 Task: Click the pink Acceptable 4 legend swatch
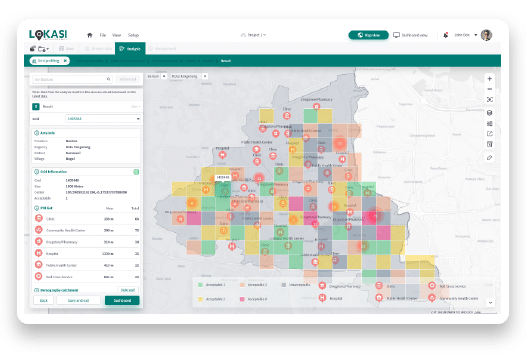pyautogui.click(x=242, y=299)
